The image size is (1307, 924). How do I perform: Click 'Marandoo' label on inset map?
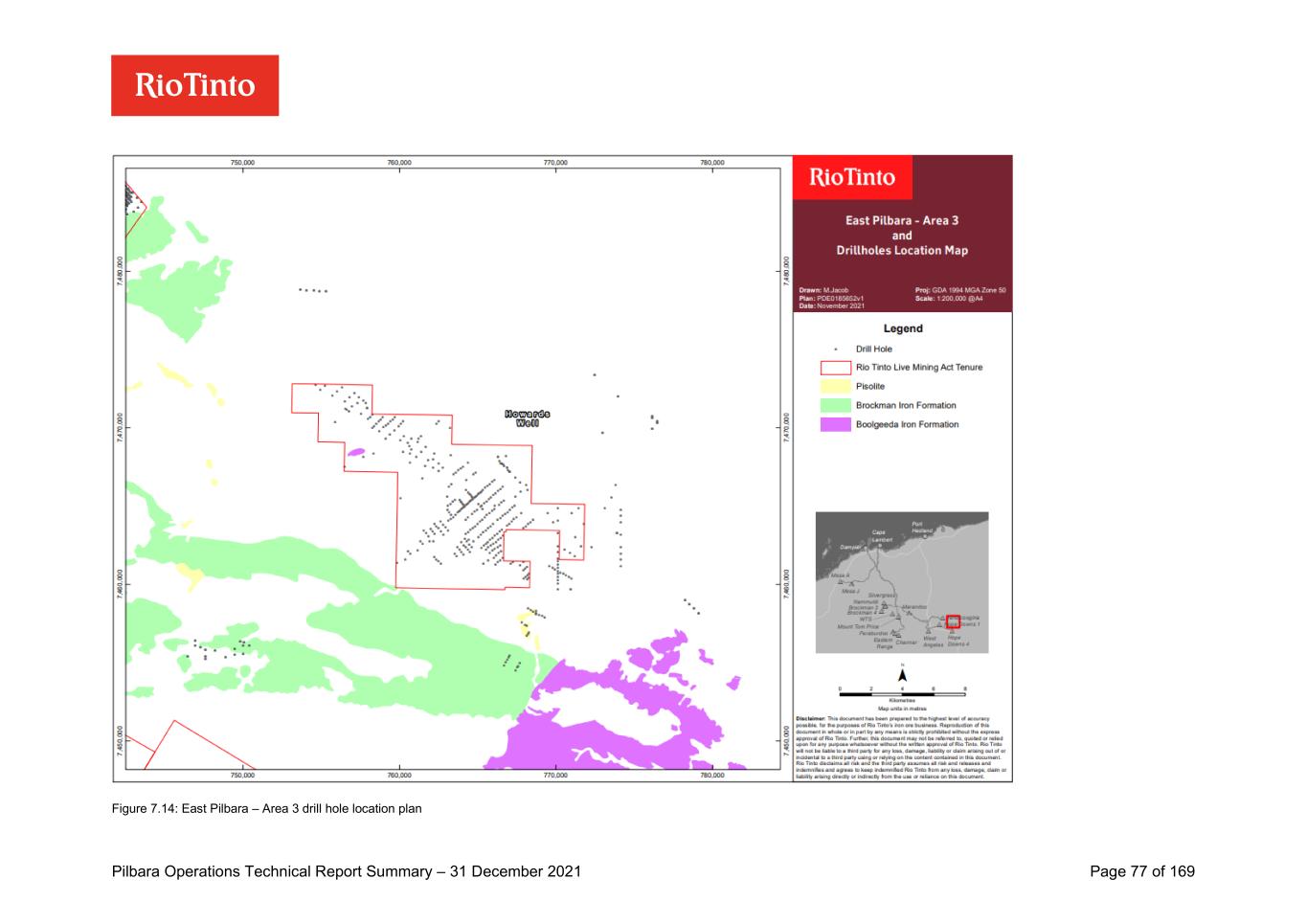pyautogui.click(x=913, y=607)
